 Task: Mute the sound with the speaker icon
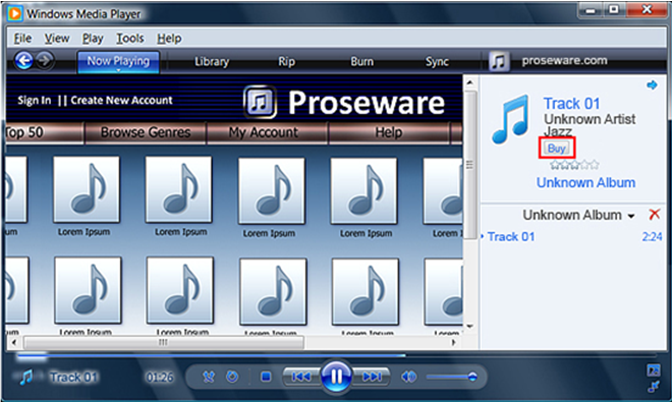[x=408, y=377]
